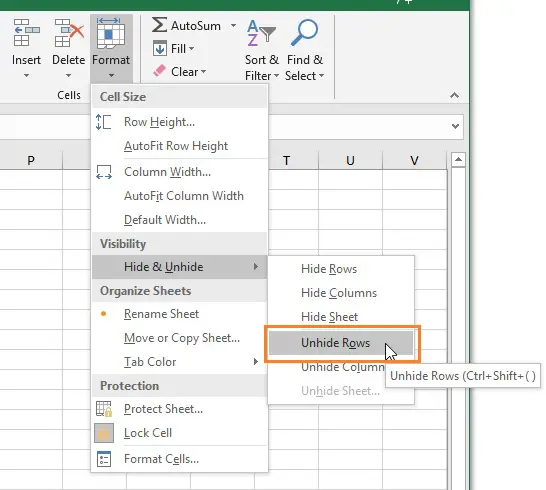
Task: Select the column P header
Action: pos(31,161)
